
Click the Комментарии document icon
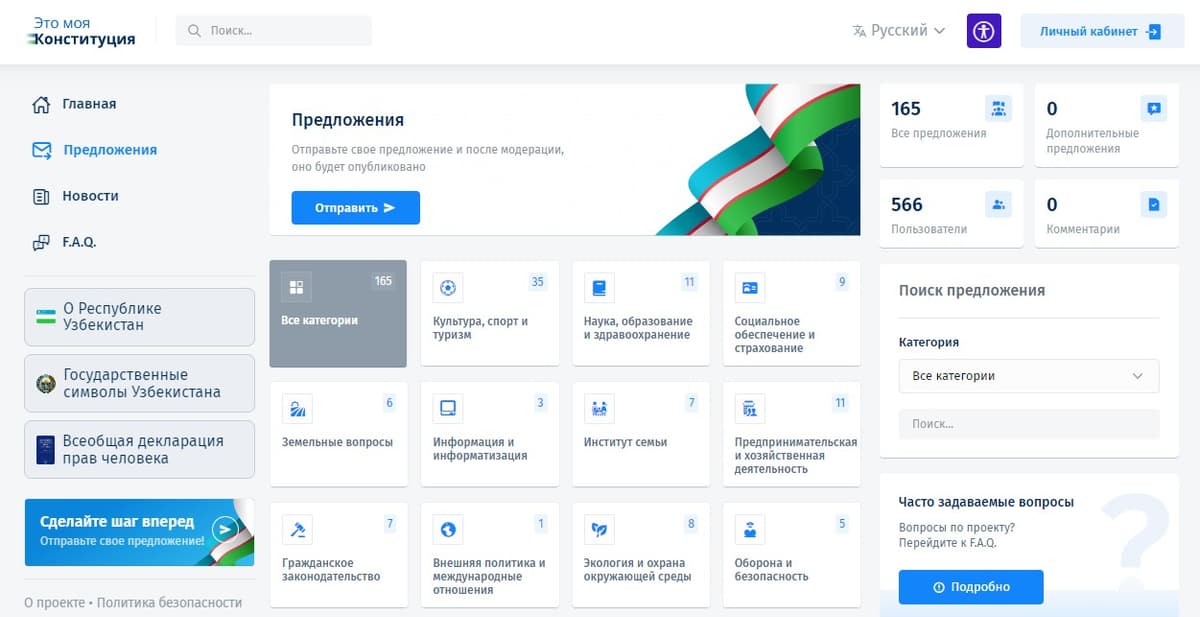tap(1154, 205)
